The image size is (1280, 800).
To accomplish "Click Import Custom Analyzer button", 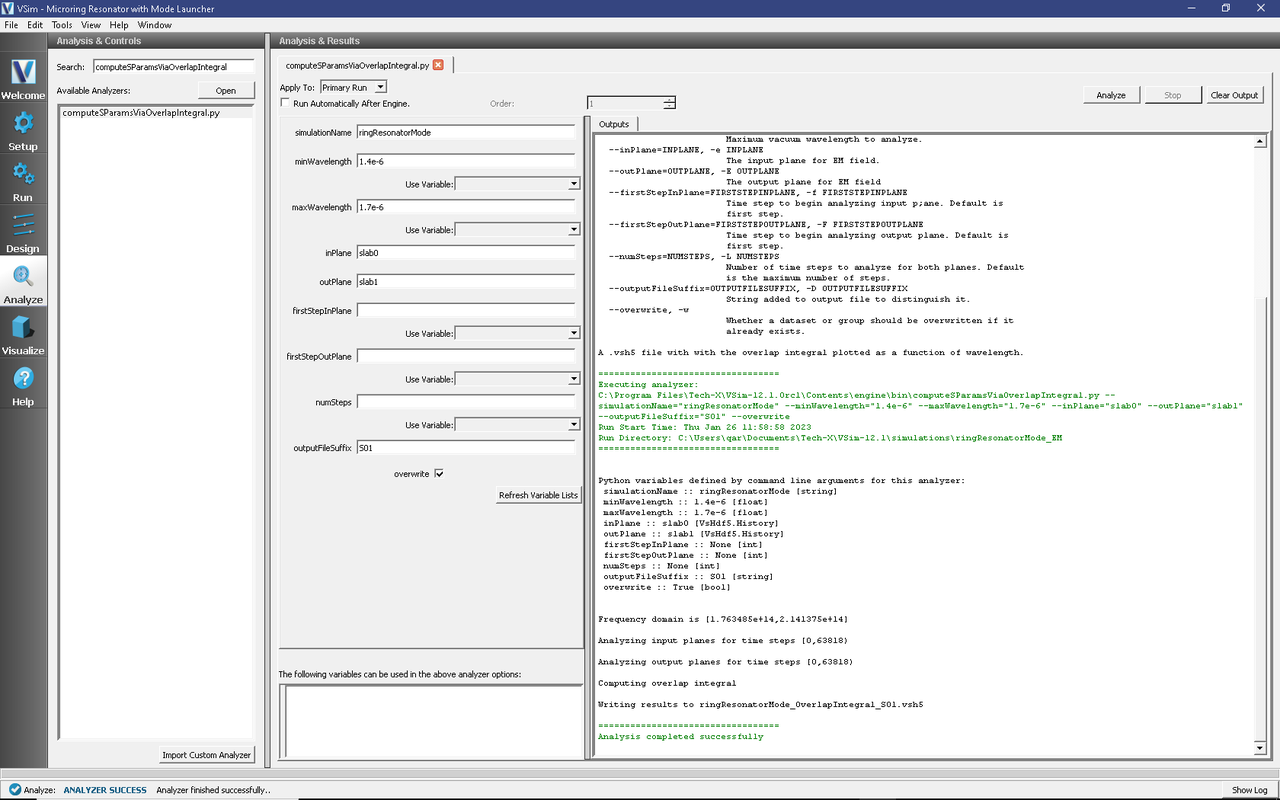I will coord(207,755).
